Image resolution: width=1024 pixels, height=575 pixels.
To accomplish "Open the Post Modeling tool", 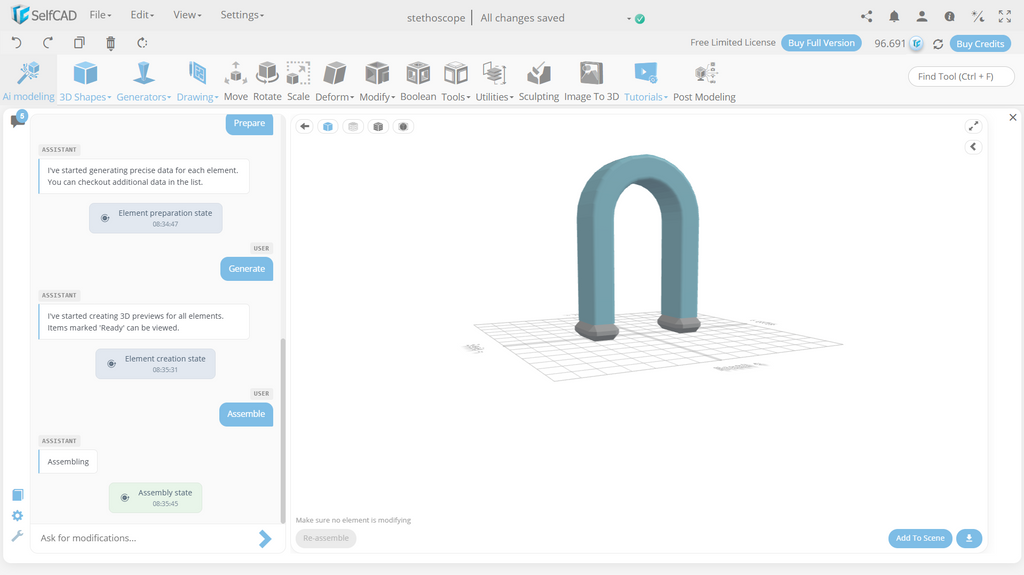I will pyautogui.click(x=704, y=81).
